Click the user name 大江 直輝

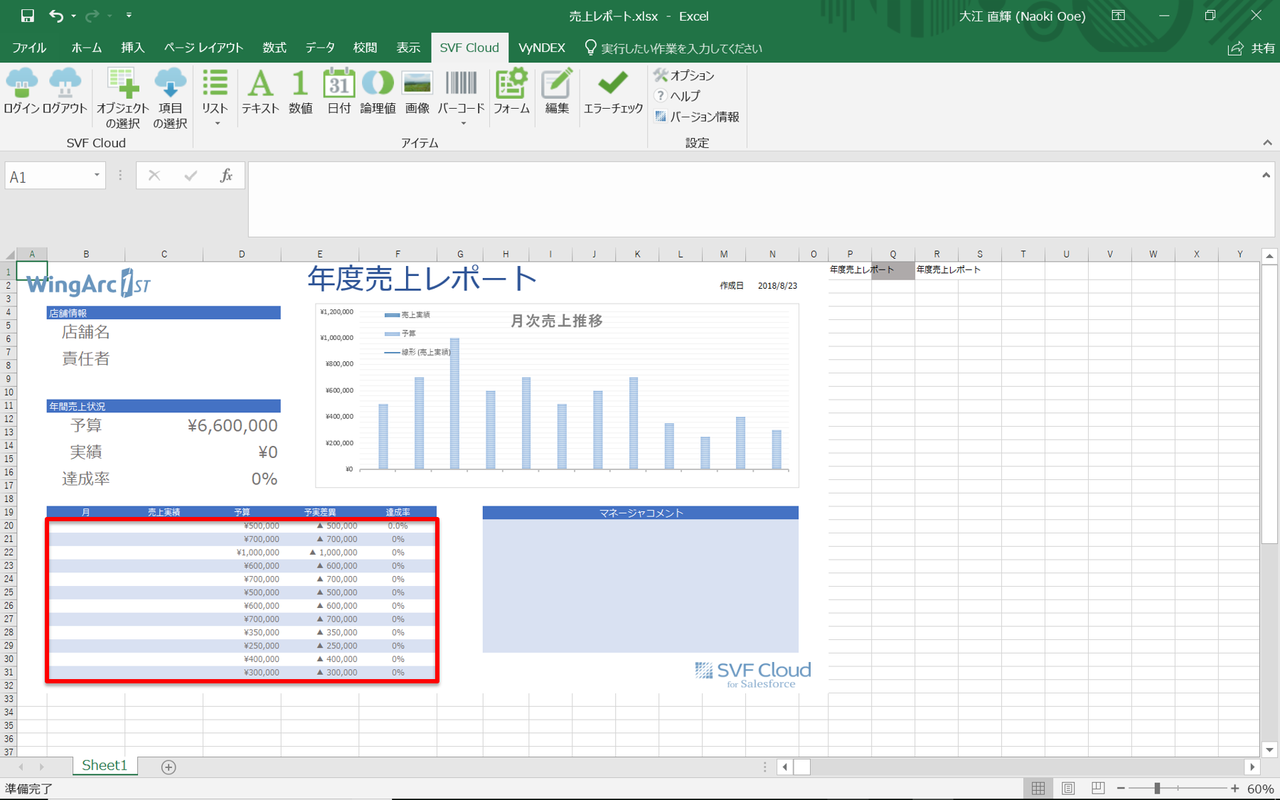[x=1022, y=16]
